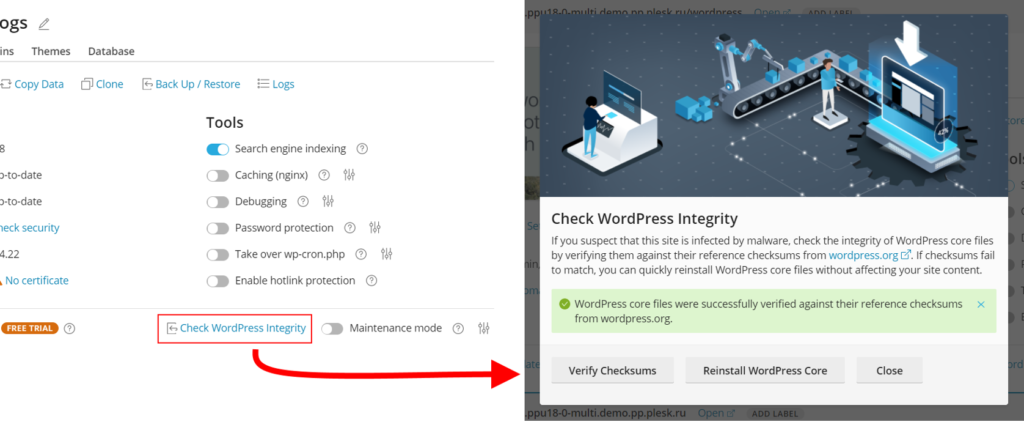The width and height of the screenshot is (1024, 422).
Task: Enable Take over wp-cron.php toggle
Action: click(x=217, y=254)
